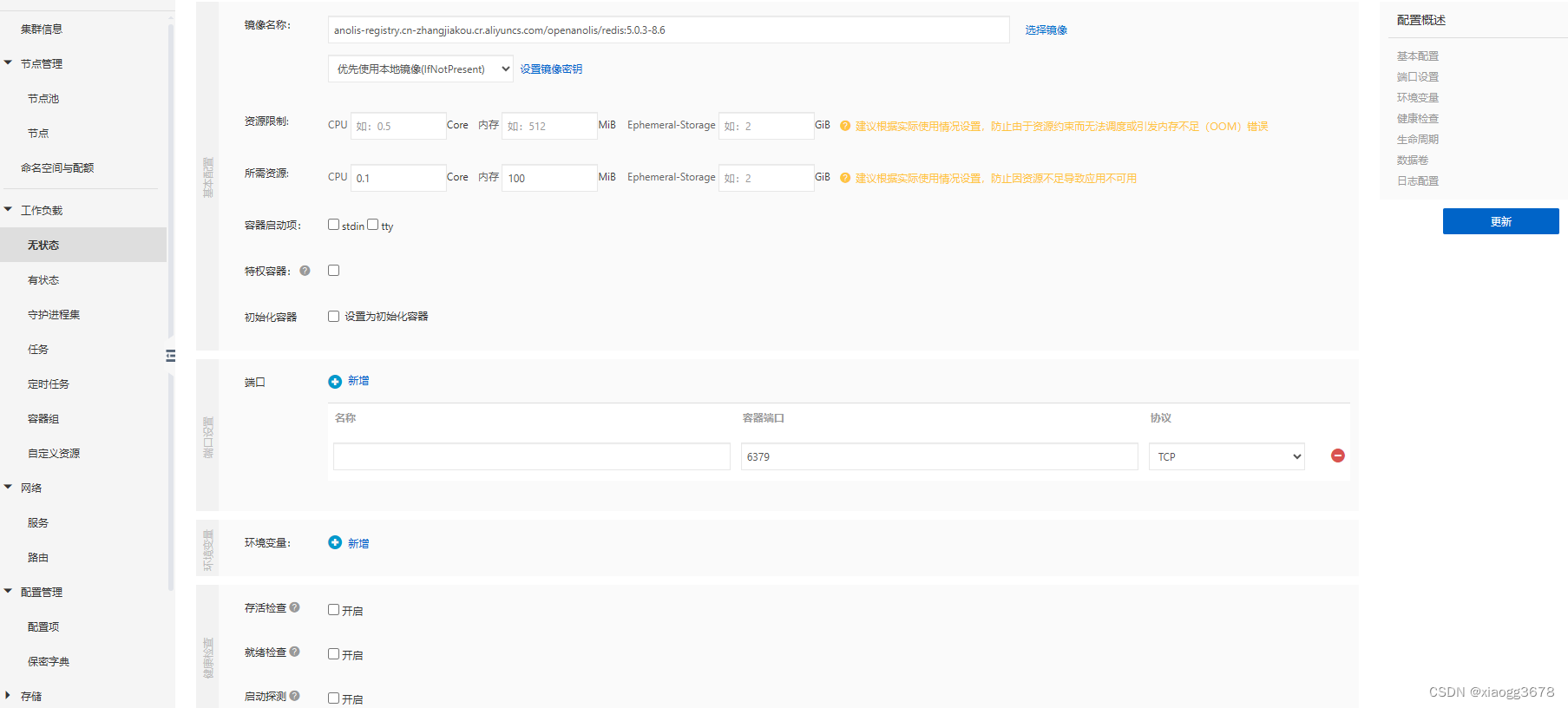Viewport: 1568px width, 708px height.
Task: Click the warning icon beside the resource limit hint
Action: click(x=845, y=126)
